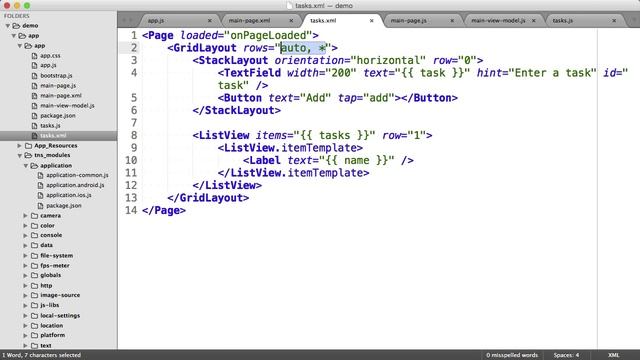Click the folder icon beside camera
640x360 pixels.
coord(34,216)
